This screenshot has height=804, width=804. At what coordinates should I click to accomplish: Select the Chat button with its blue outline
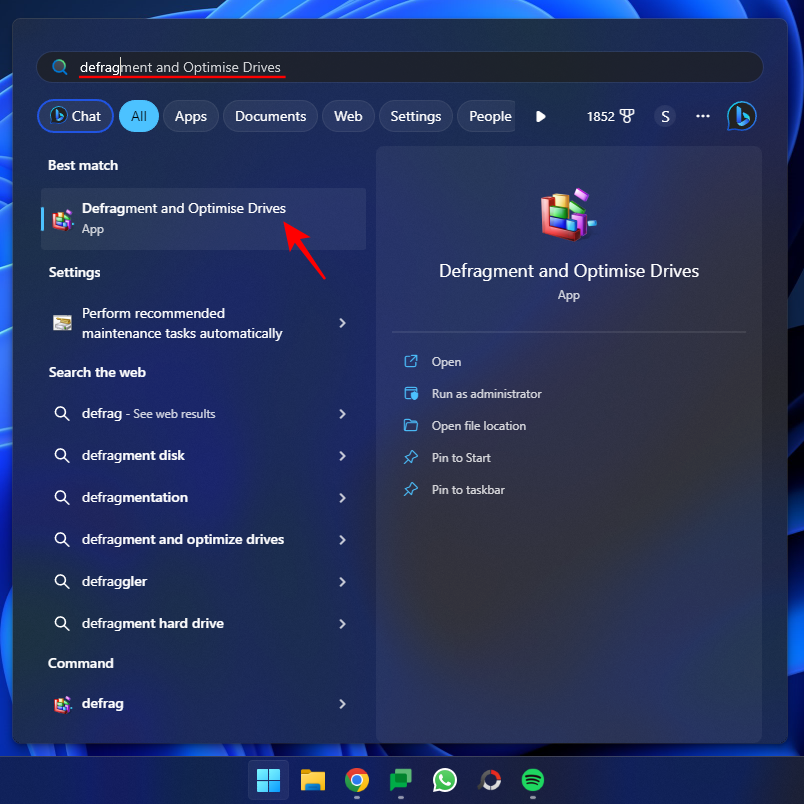74,116
